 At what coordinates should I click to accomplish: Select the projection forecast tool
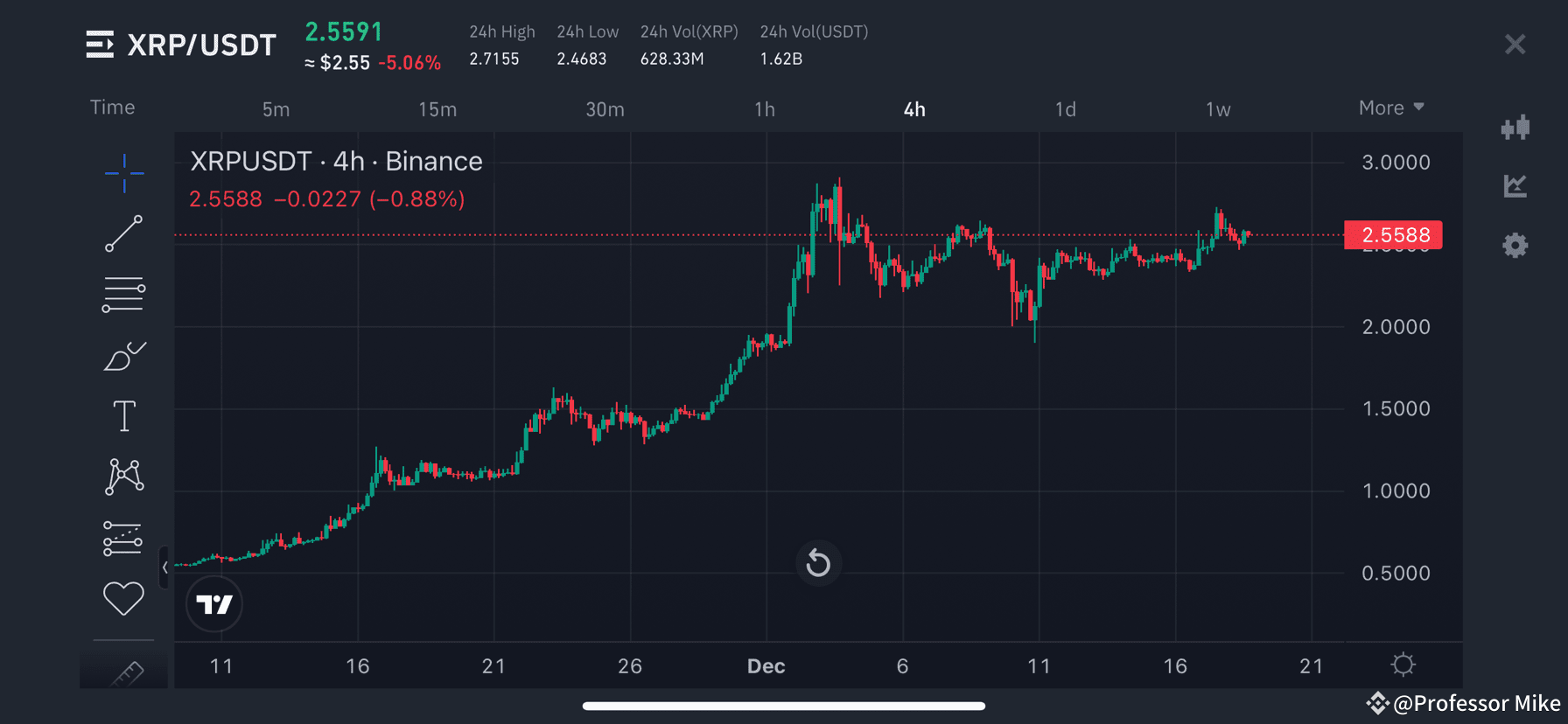coord(123,537)
